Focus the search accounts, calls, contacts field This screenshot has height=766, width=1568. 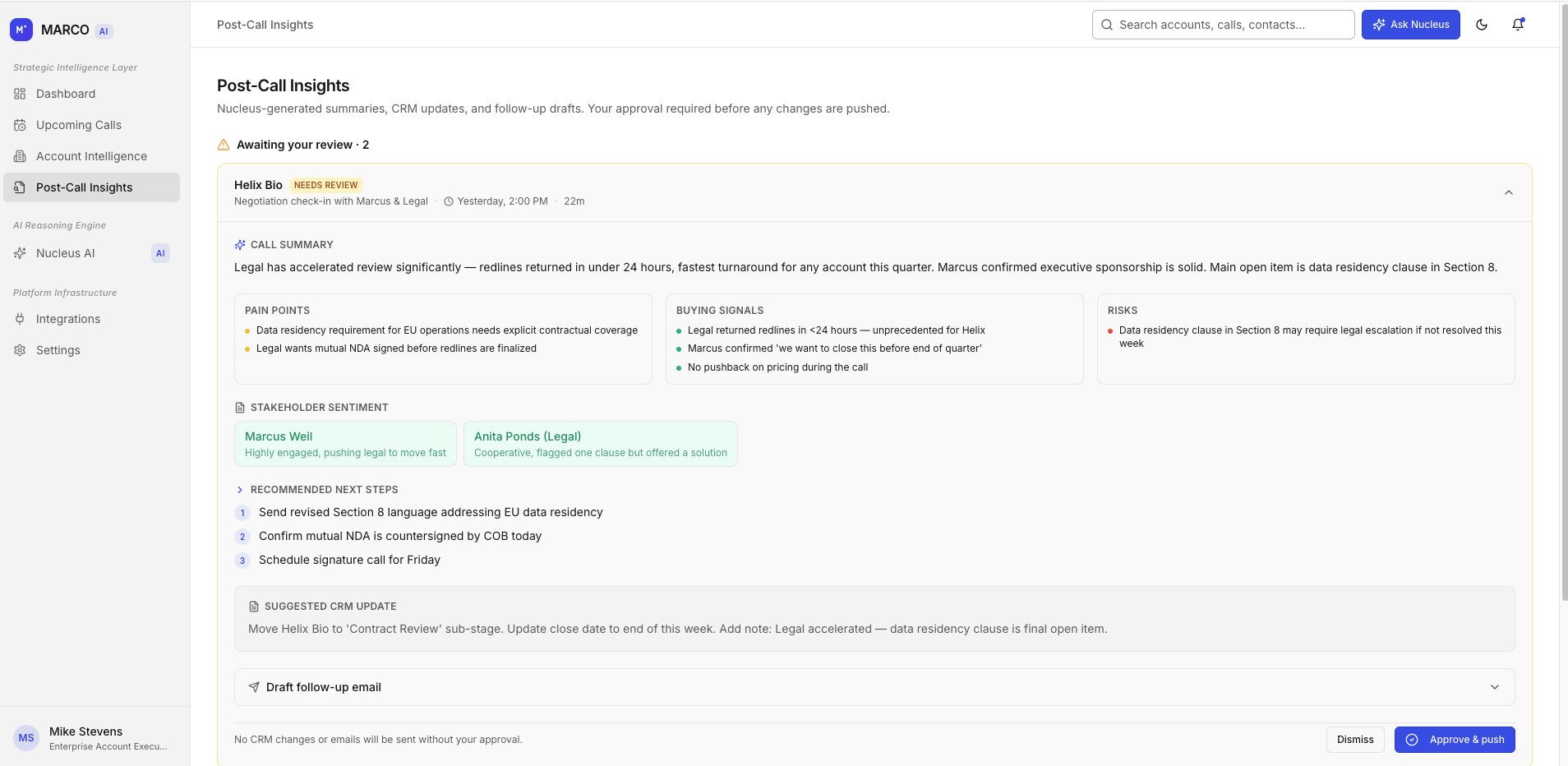(x=1223, y=25)
